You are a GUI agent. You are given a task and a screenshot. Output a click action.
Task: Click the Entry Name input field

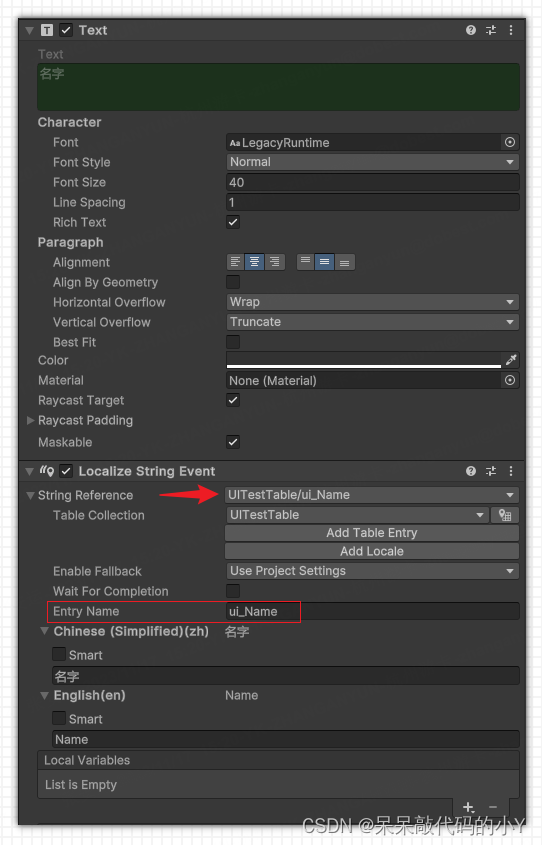(372, 612)
